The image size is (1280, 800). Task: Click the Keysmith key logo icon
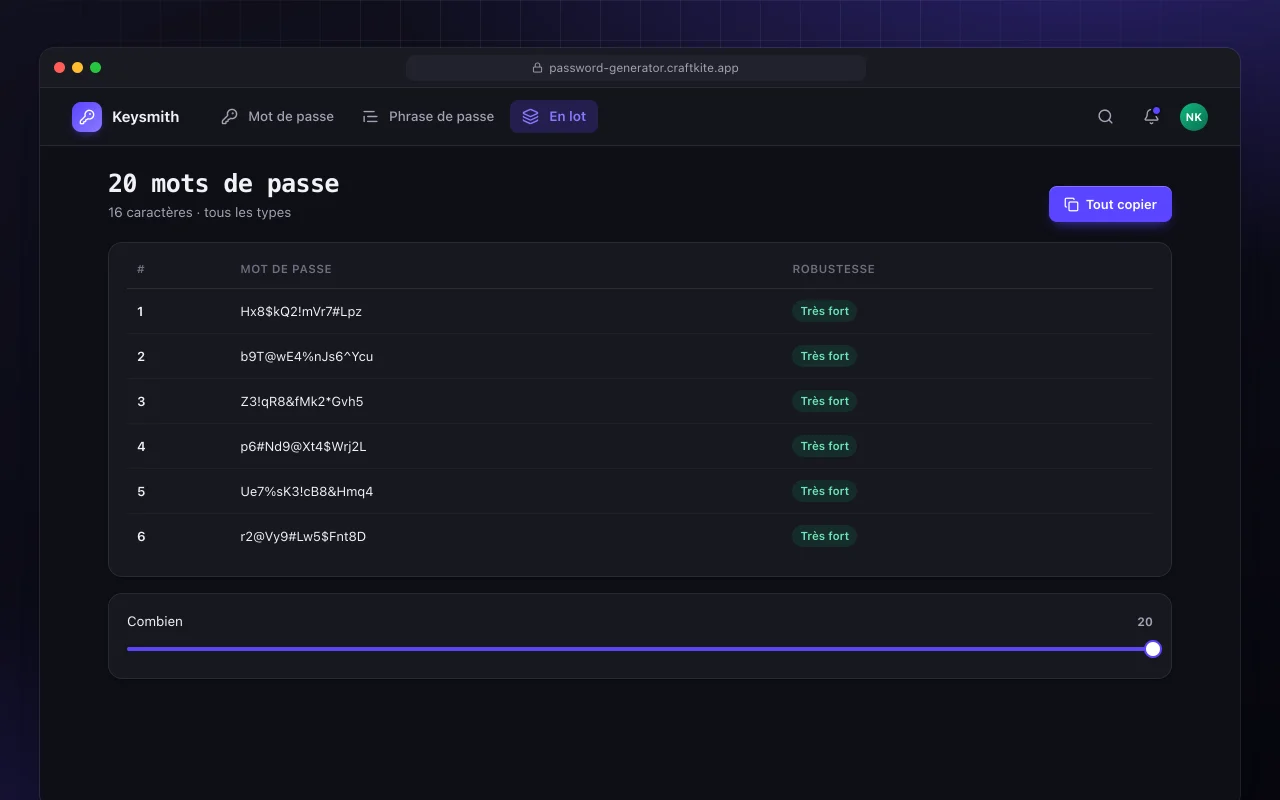point(87,117)
